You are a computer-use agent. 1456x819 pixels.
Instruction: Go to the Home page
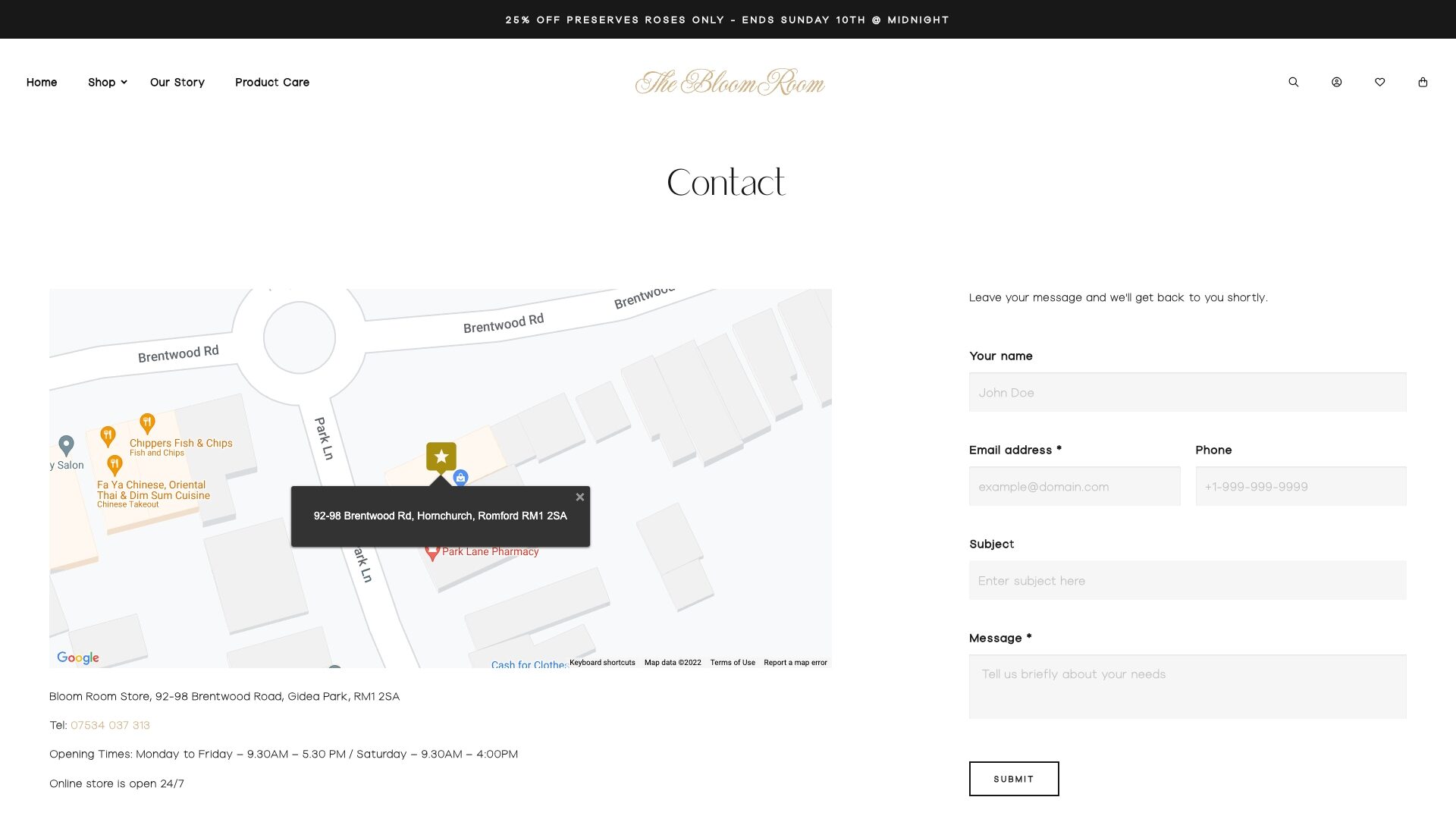(42, 82)
